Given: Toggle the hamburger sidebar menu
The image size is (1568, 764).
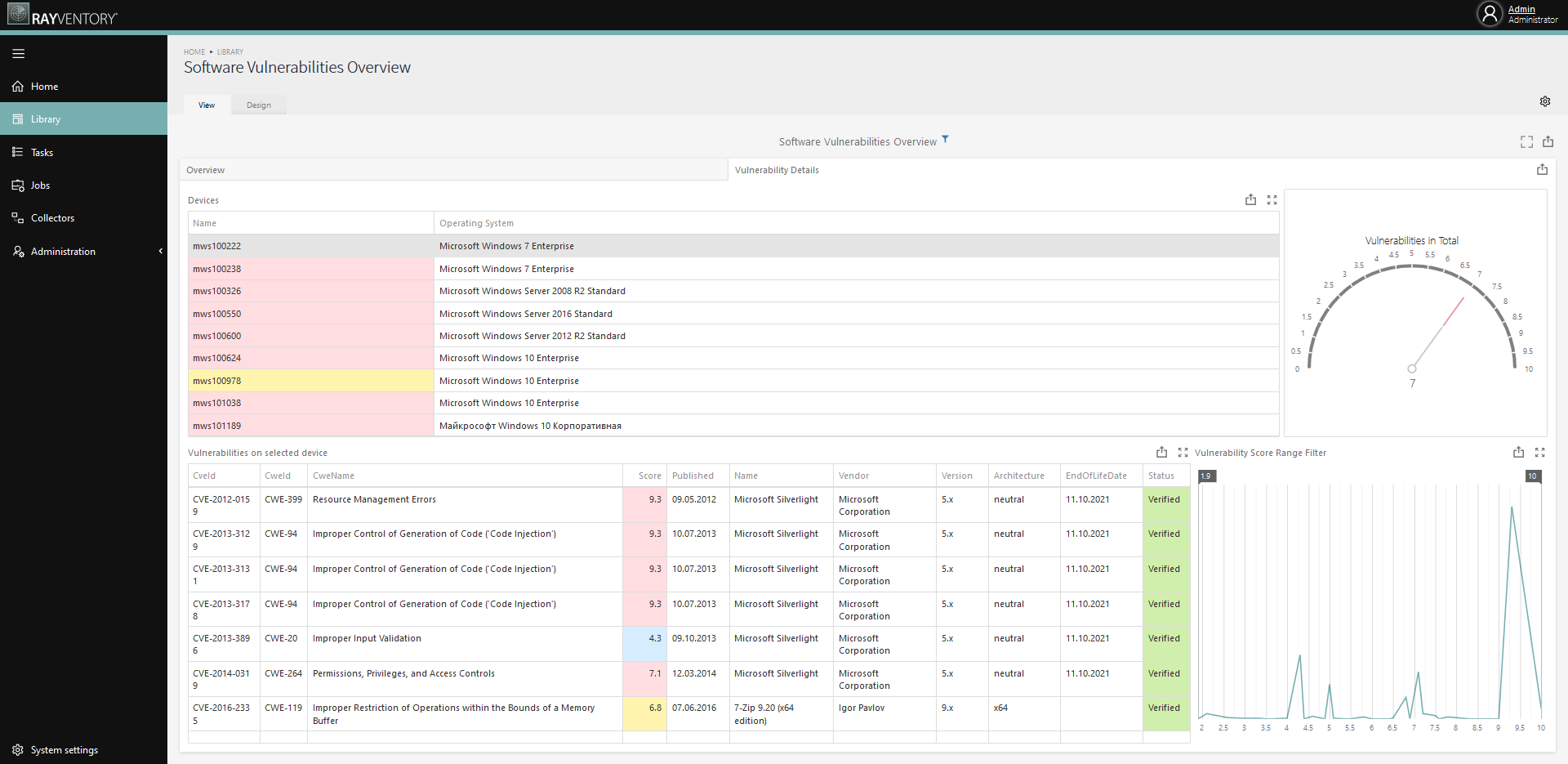Looking at the screenshot, I should (x=18, y=54).
